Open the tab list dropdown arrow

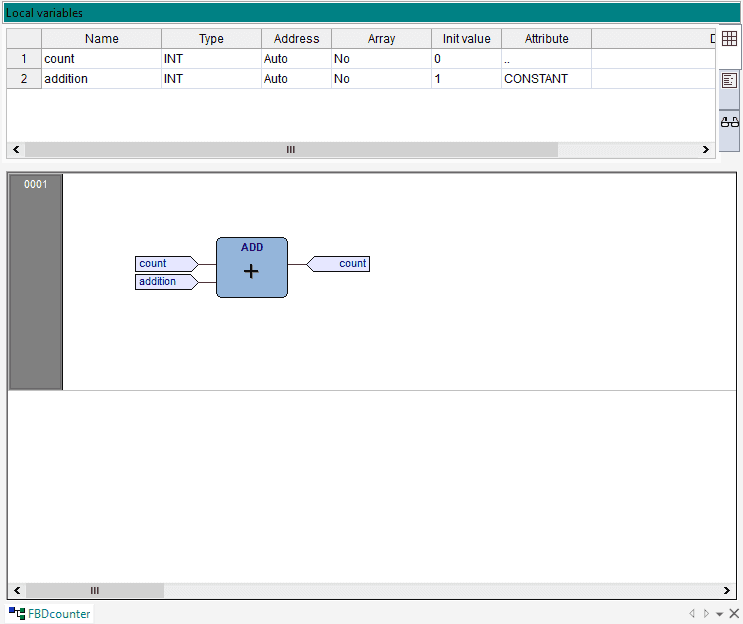719,614
